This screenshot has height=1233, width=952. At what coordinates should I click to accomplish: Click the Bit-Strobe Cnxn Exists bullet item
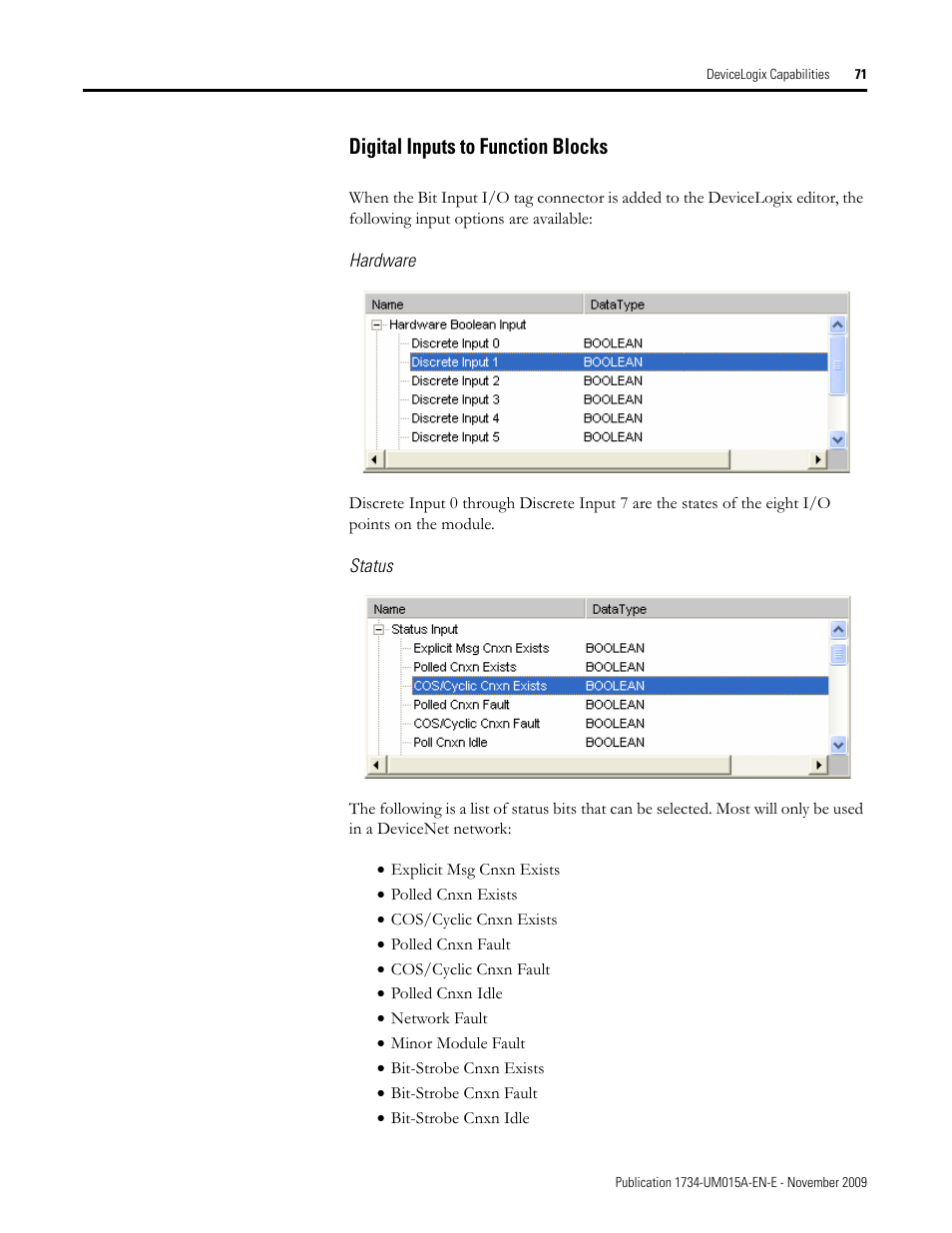(467, 1068)
